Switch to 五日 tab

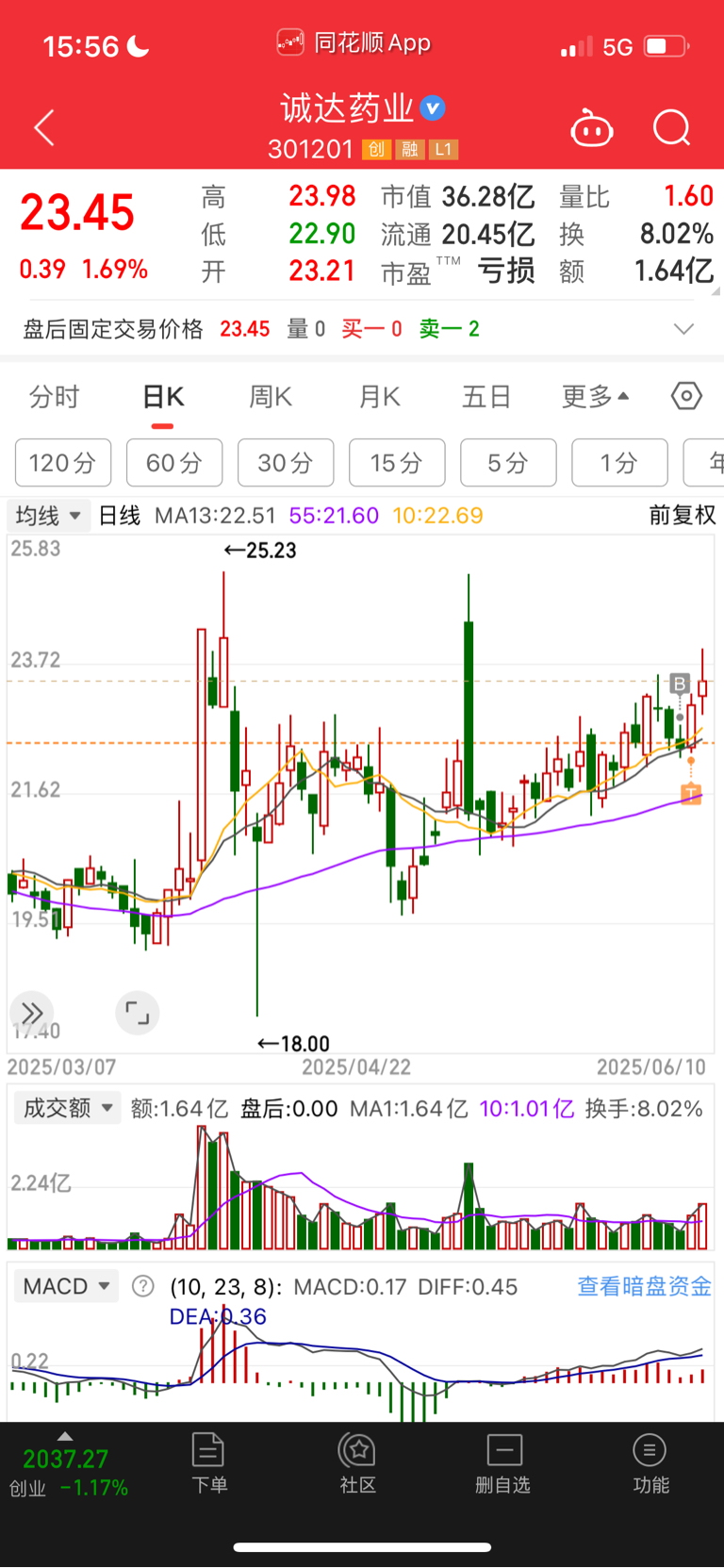(486, 397)
